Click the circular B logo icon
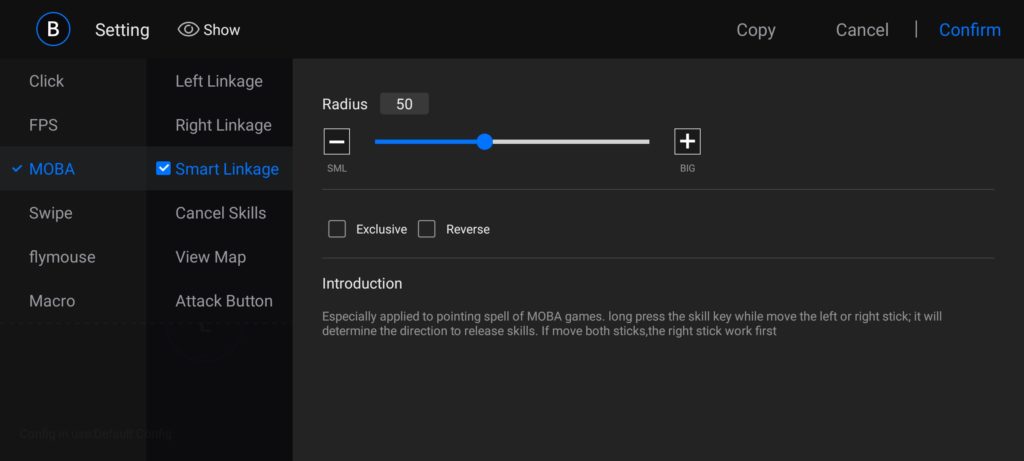The image size is (1024, 461). coord(53,30)
